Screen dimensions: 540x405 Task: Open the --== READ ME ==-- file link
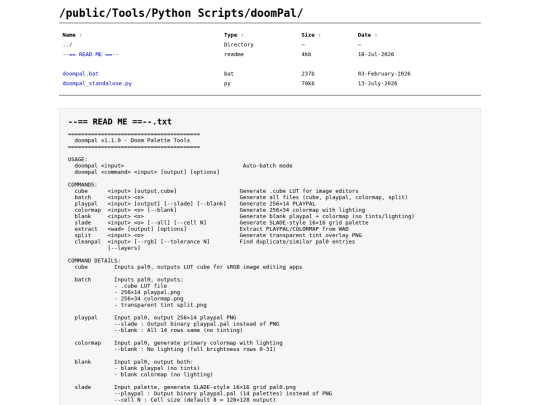coord(90,54)
